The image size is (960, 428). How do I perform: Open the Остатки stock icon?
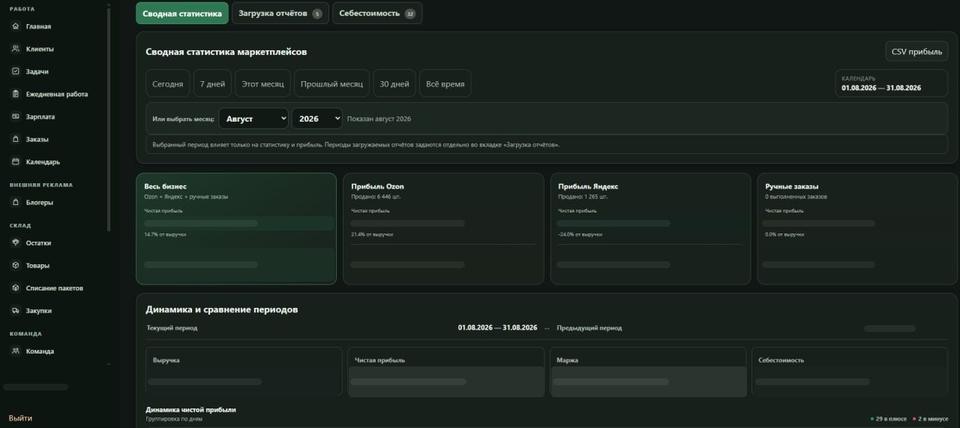(x=16, y=243)
